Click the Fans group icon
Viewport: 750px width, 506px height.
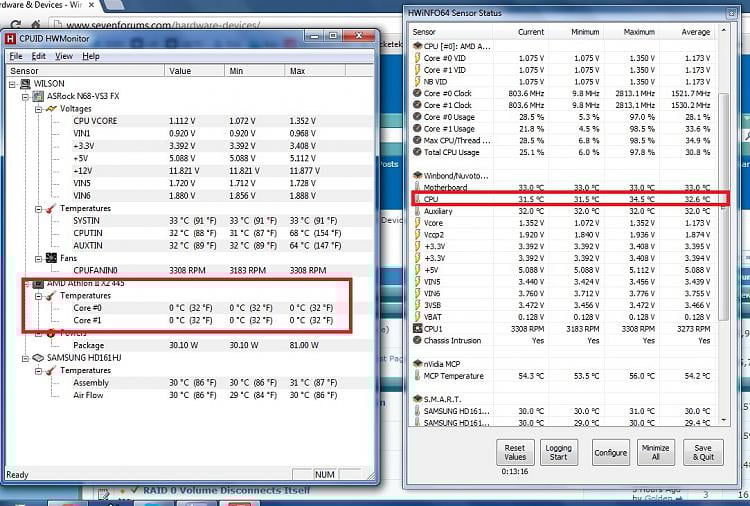tap(51, 258)
